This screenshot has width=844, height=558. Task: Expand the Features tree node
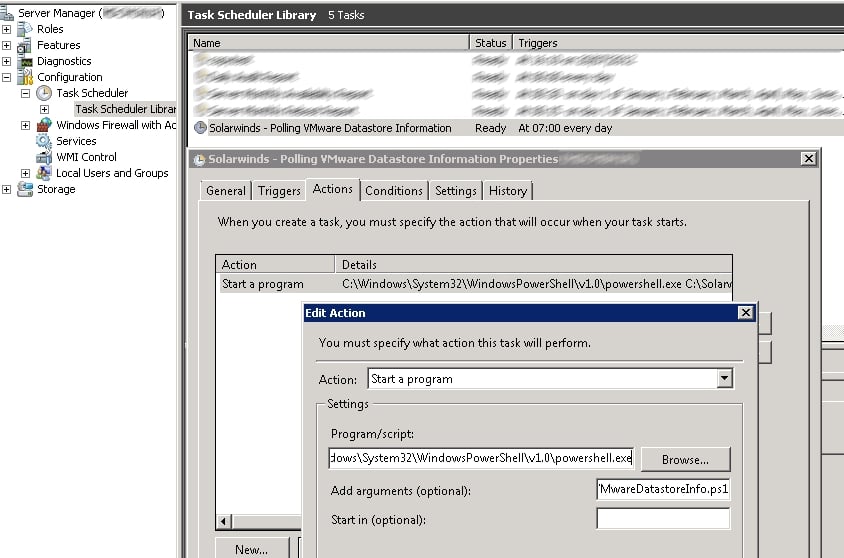tap(6, 45)
